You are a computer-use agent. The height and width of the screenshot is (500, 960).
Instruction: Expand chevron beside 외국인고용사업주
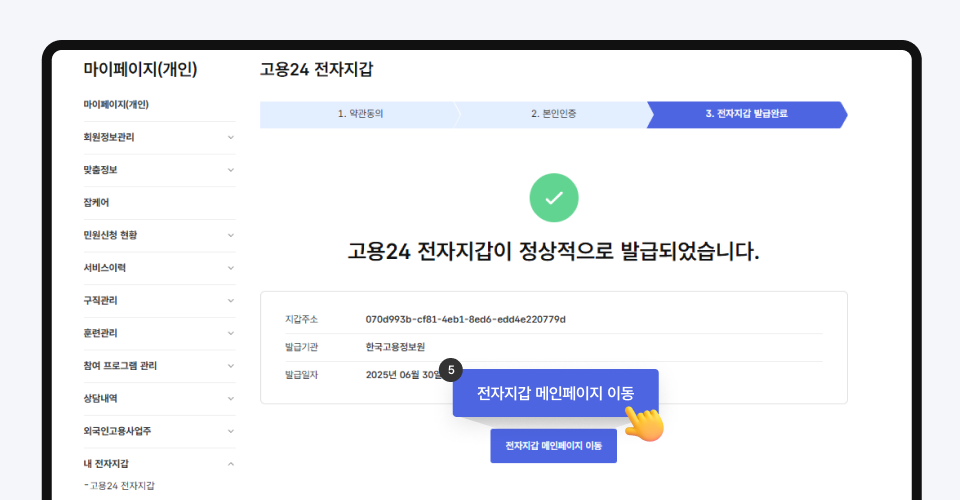(x=231, y=431)
